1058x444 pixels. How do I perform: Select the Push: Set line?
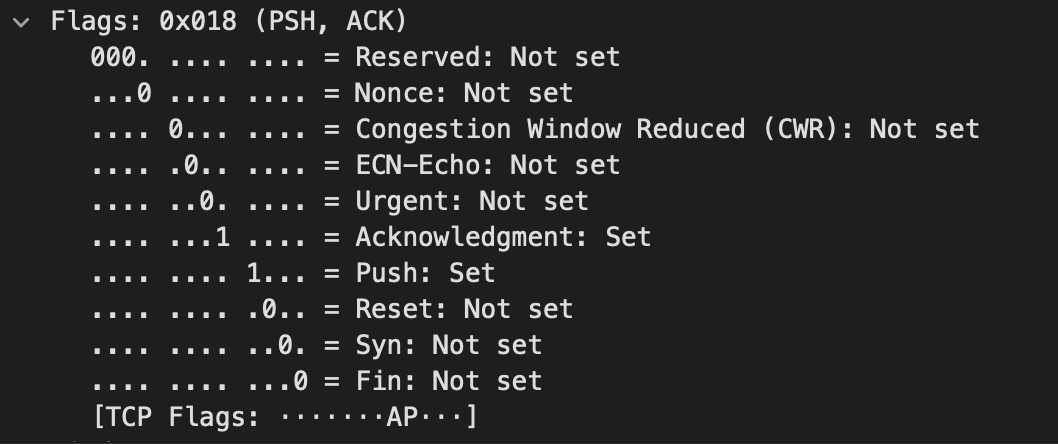coord(293,273)
